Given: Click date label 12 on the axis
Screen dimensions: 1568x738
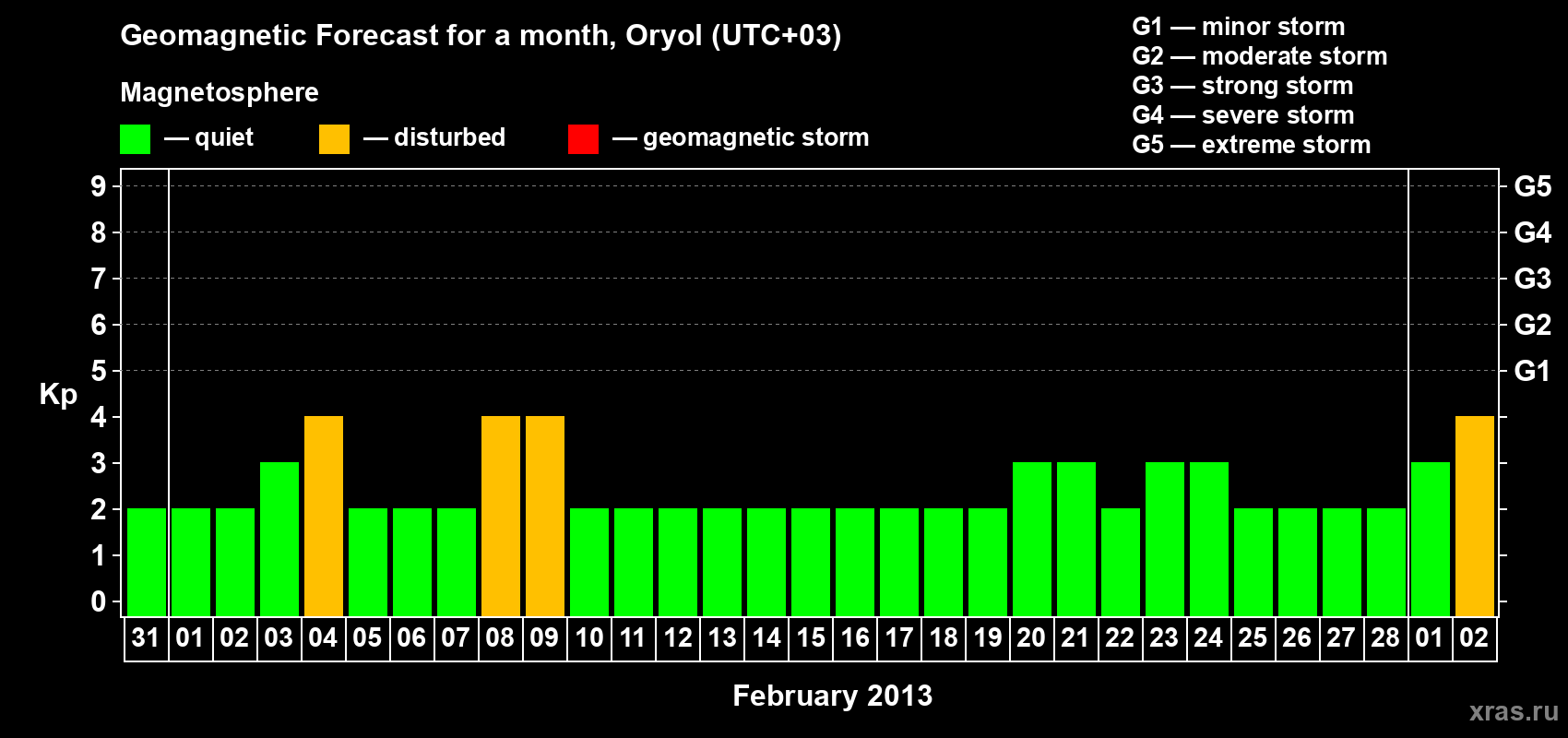Looking at the screenshot, I should point(677,637).
